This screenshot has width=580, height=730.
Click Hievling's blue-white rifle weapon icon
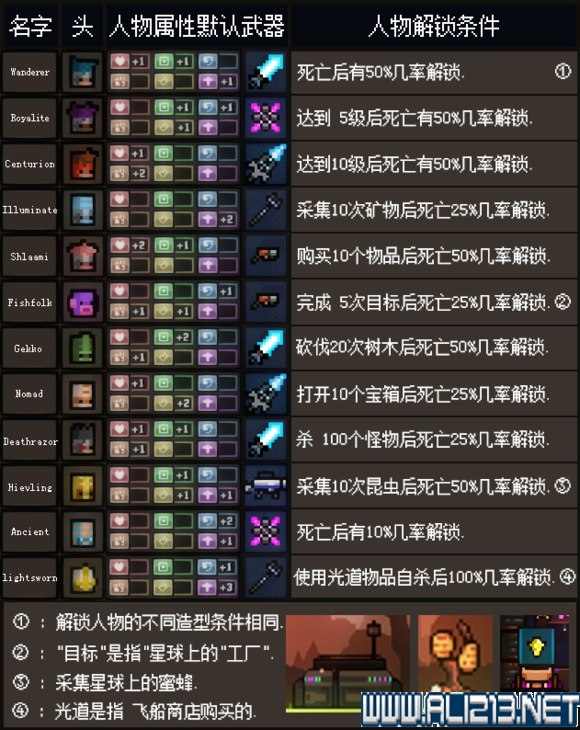[265, 487]
